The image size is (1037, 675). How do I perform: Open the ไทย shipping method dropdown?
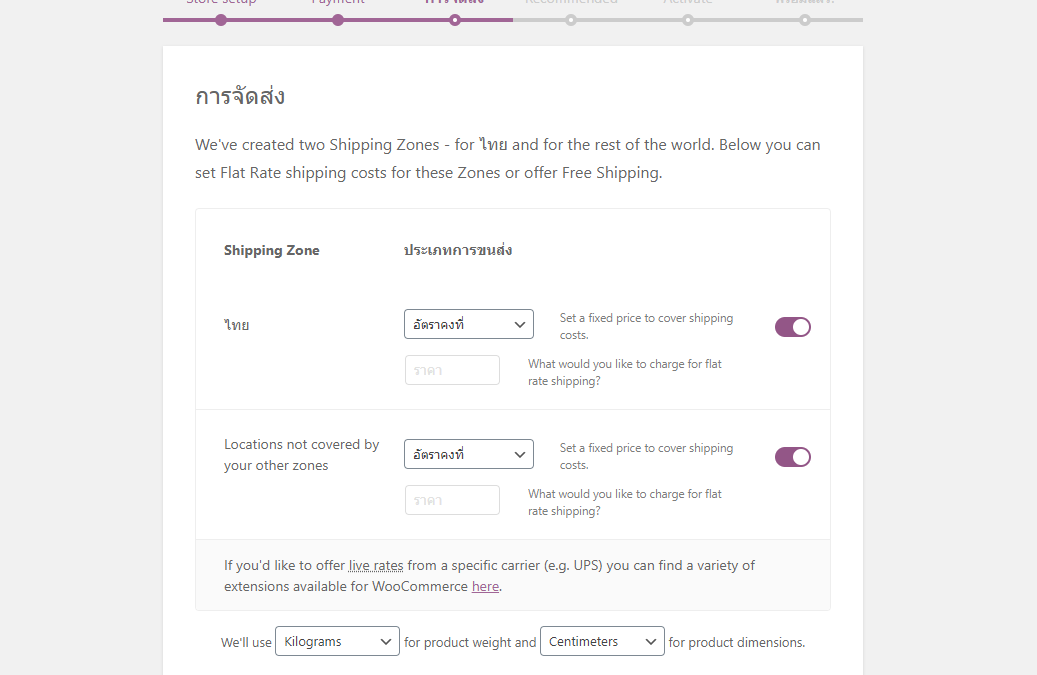pyautogui.click(x=469, y=324)
